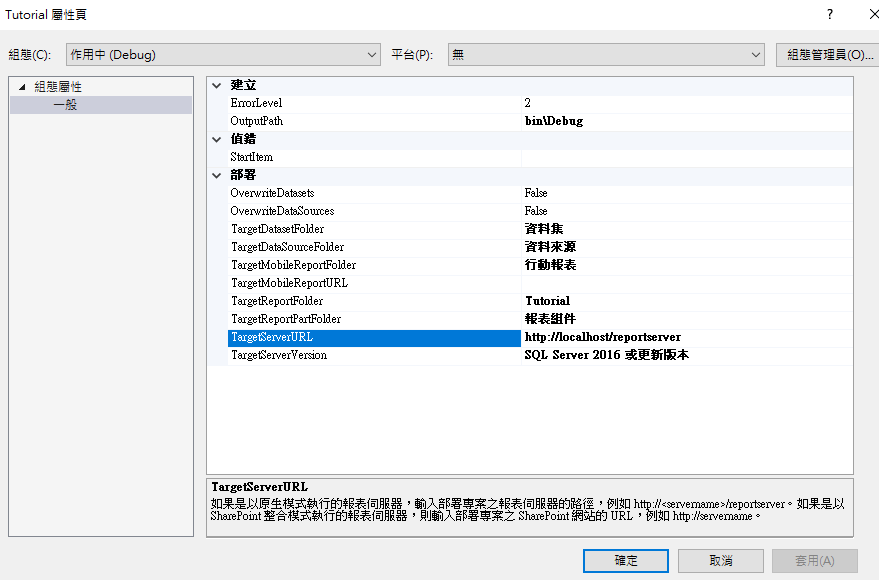Open the 平台 platform dropdown

tap(606, 54)
